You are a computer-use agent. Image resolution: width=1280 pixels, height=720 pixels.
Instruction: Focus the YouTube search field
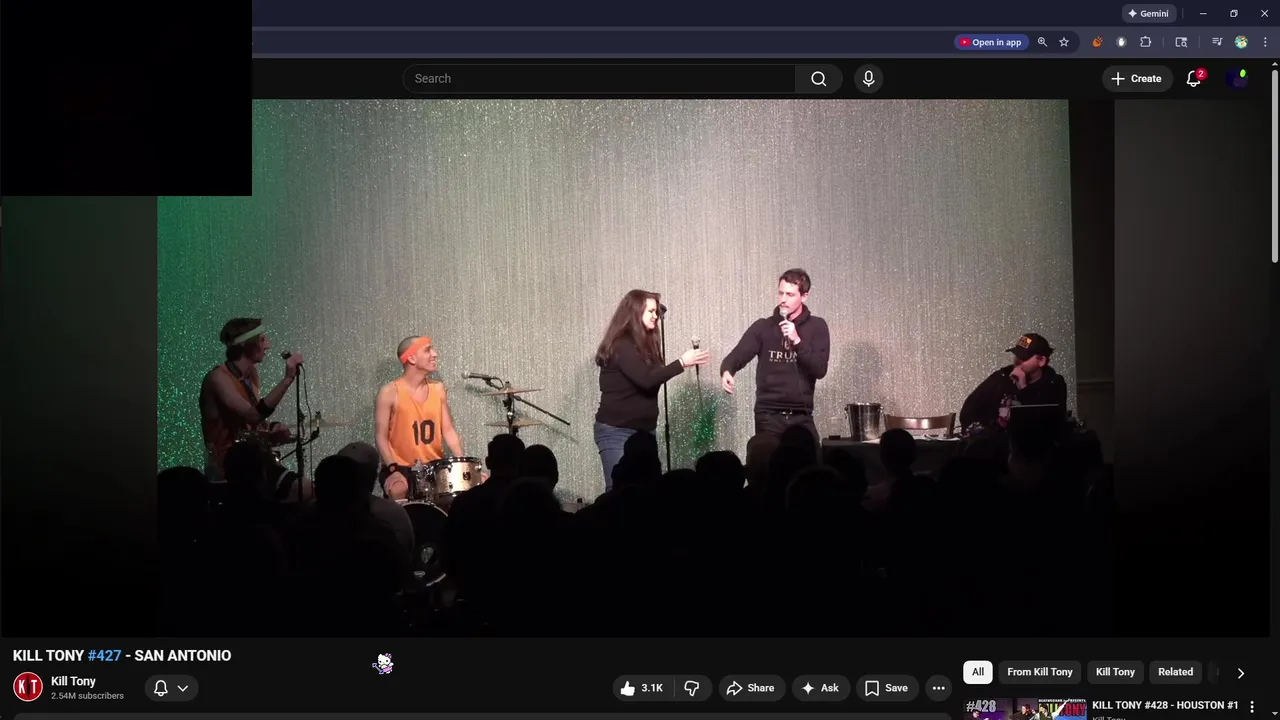point(599,79)
